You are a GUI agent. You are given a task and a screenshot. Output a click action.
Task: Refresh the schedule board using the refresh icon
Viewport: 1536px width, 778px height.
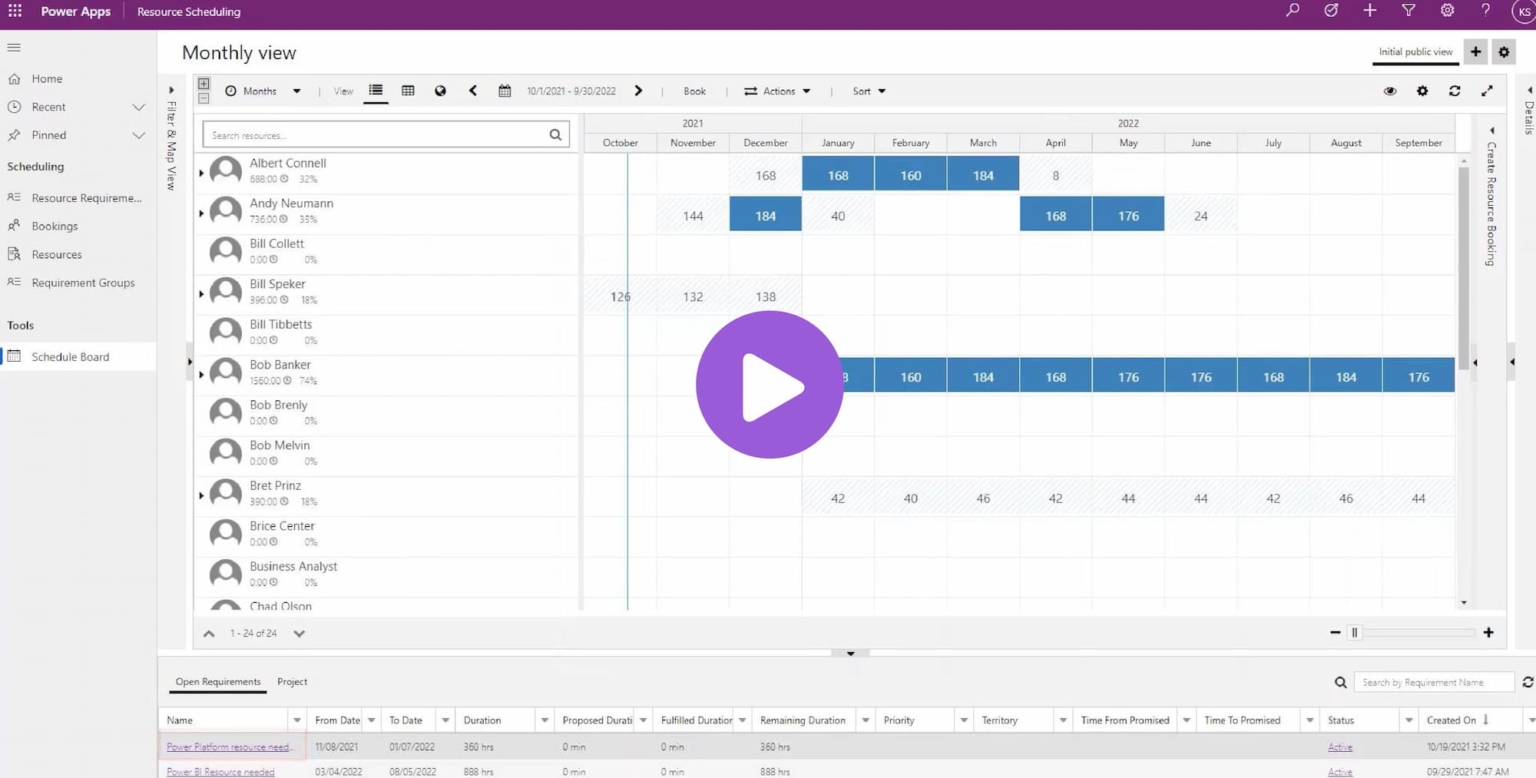(x=1455, y=91)
